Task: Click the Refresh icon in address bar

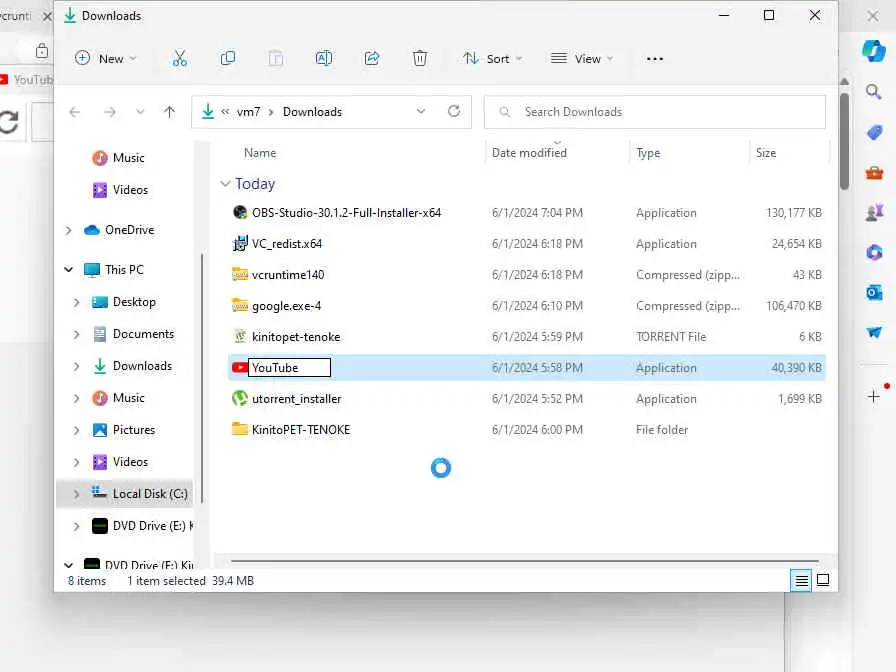Action: 454,111
